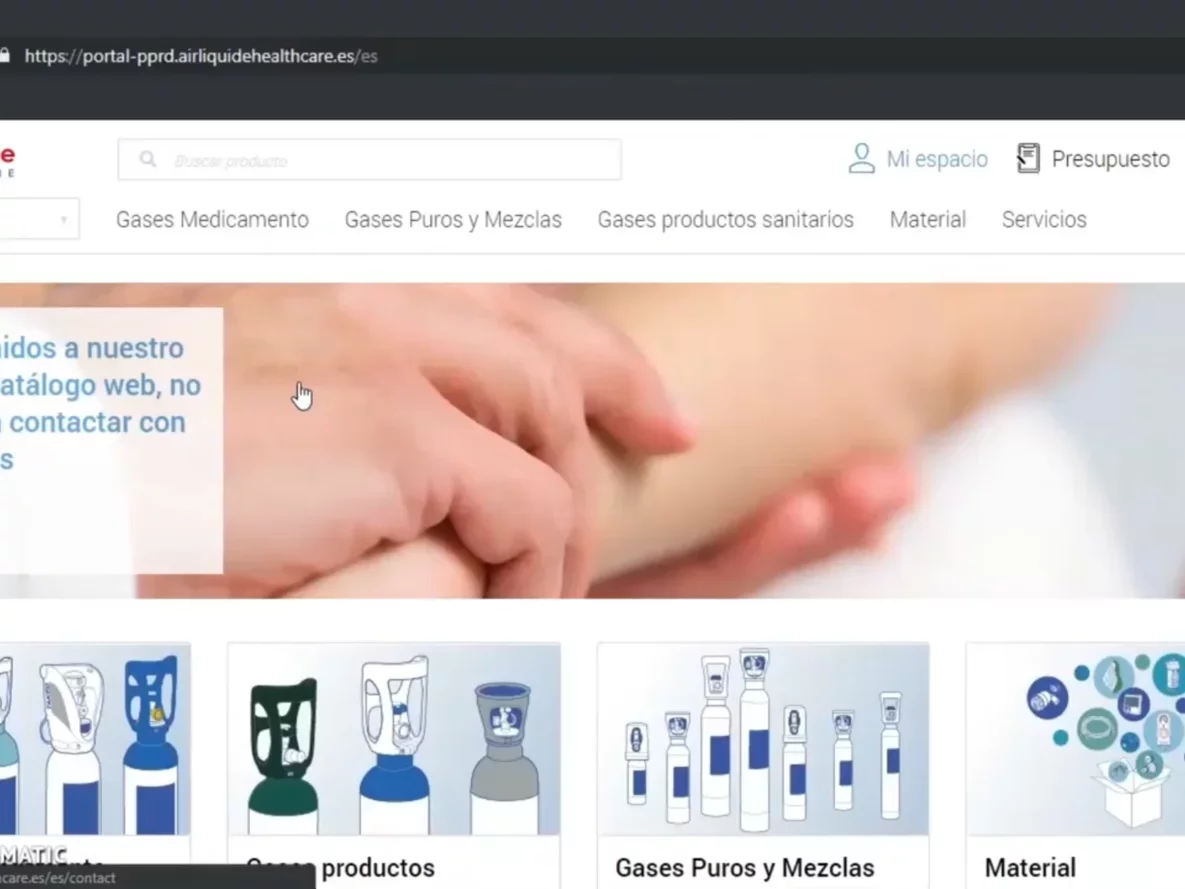
Task: Click the notepad icon next to Presupuesto
Action: [1028, 159]
